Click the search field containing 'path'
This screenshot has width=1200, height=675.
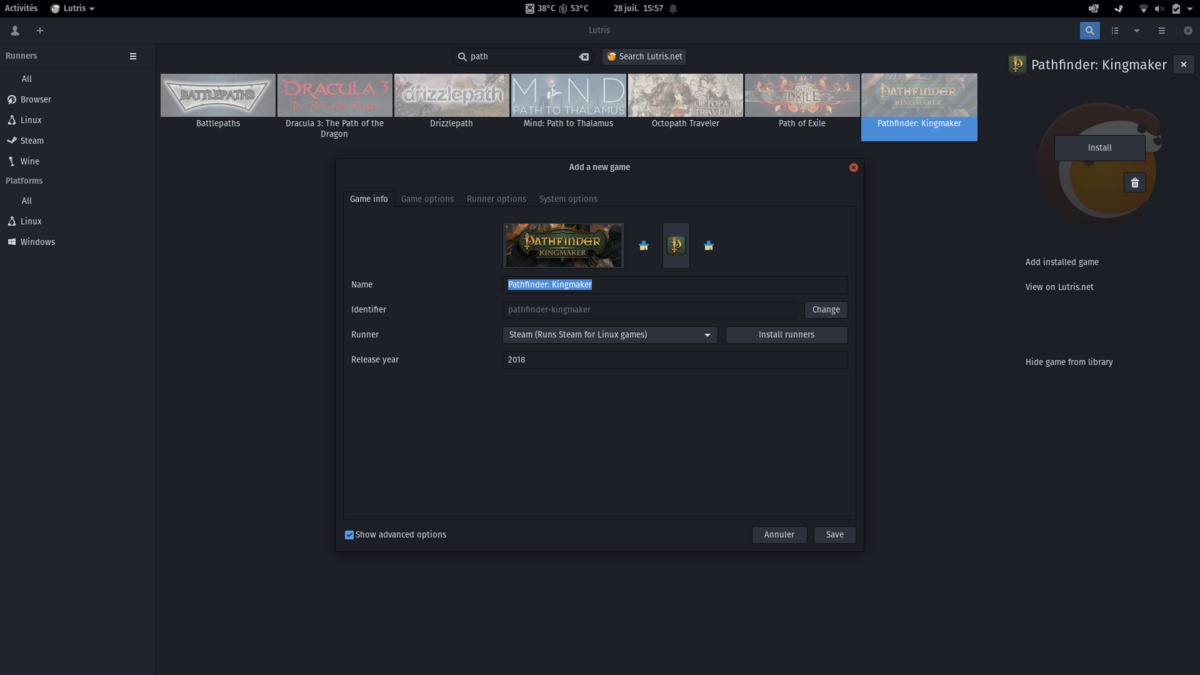[523, 57]
